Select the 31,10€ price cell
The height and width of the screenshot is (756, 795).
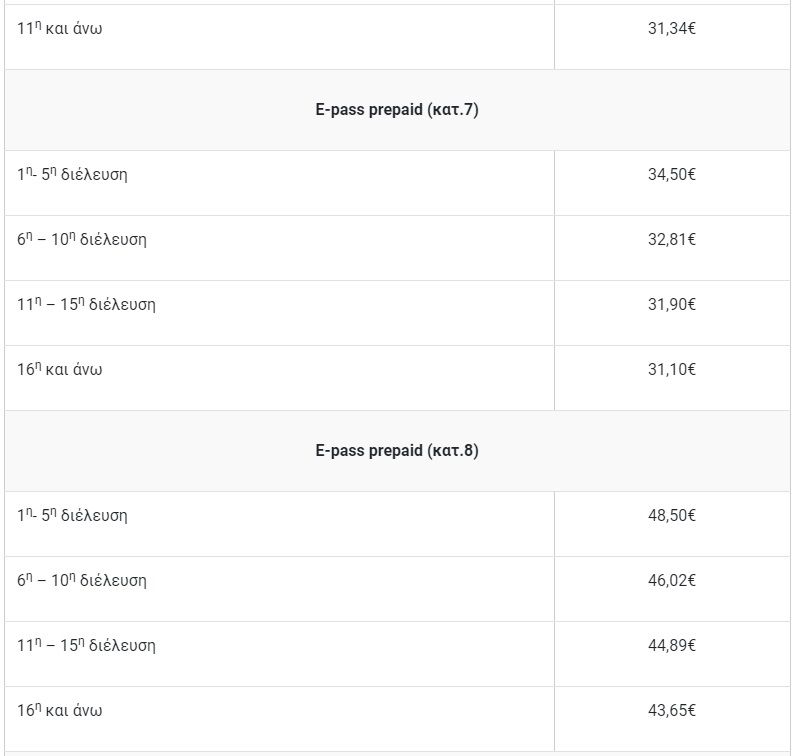tap(672, 369)
